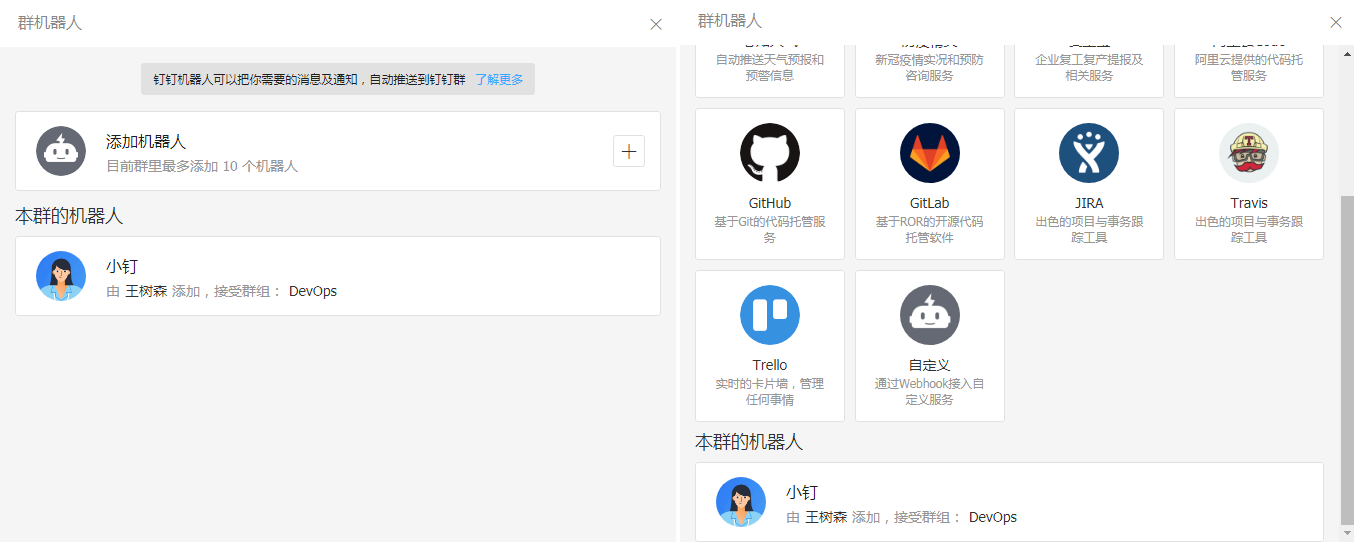Viewport: 1358px width, 544px height.
Task: Click 王树森 name in right panel robot row
Action: [826, 517]
